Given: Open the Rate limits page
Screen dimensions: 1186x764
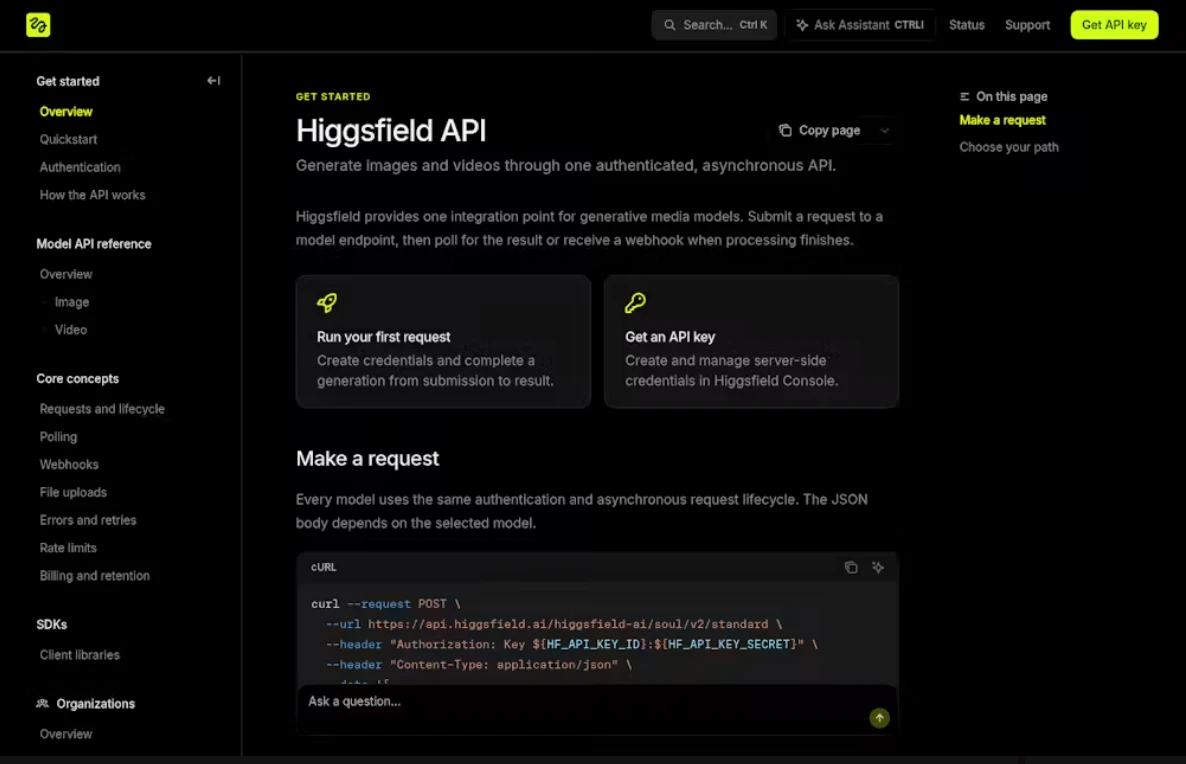Looking at the screenshot, I should [68, 548].
